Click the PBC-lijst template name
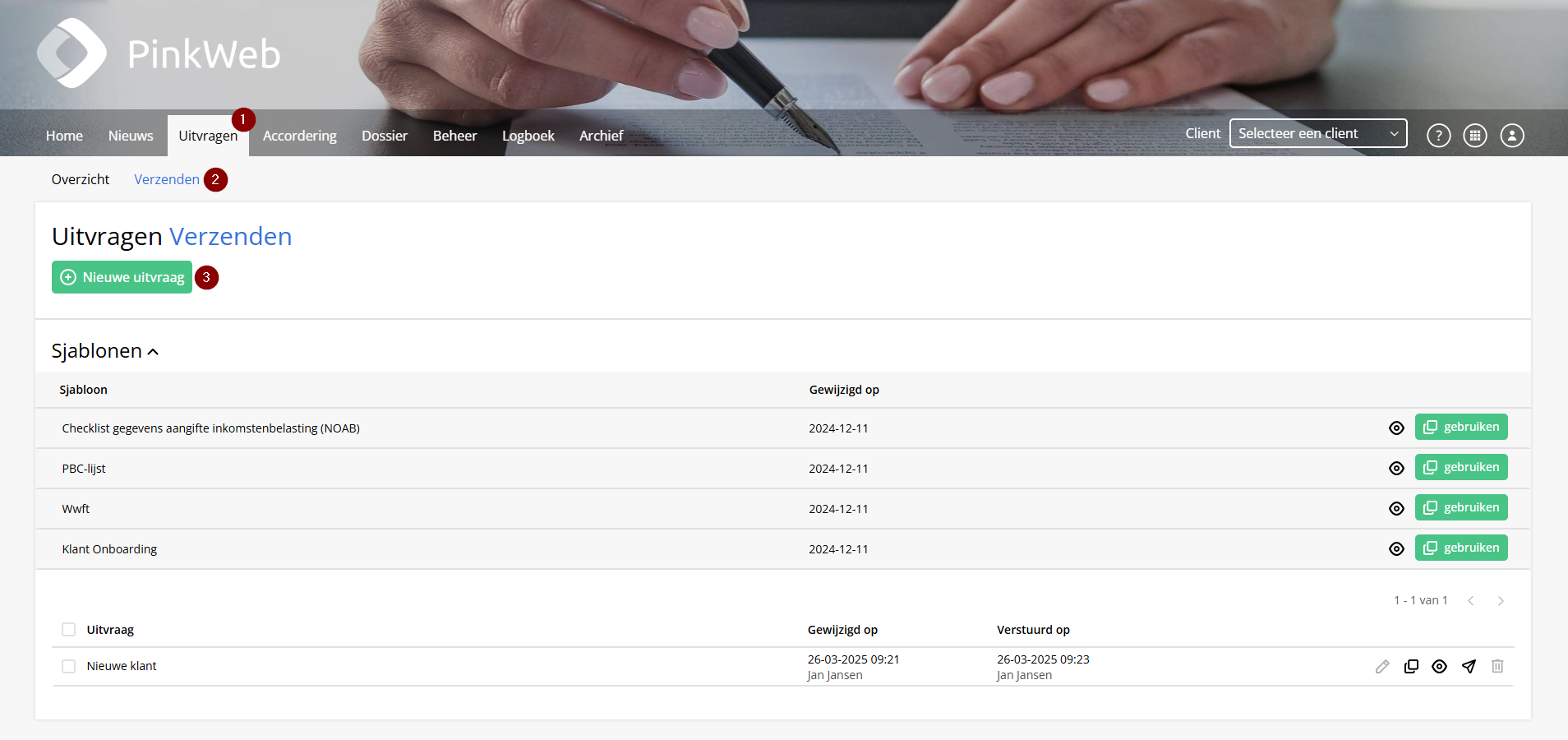Screen dimensions: 1568x740 pyautogui.click(x=84, y=469)
